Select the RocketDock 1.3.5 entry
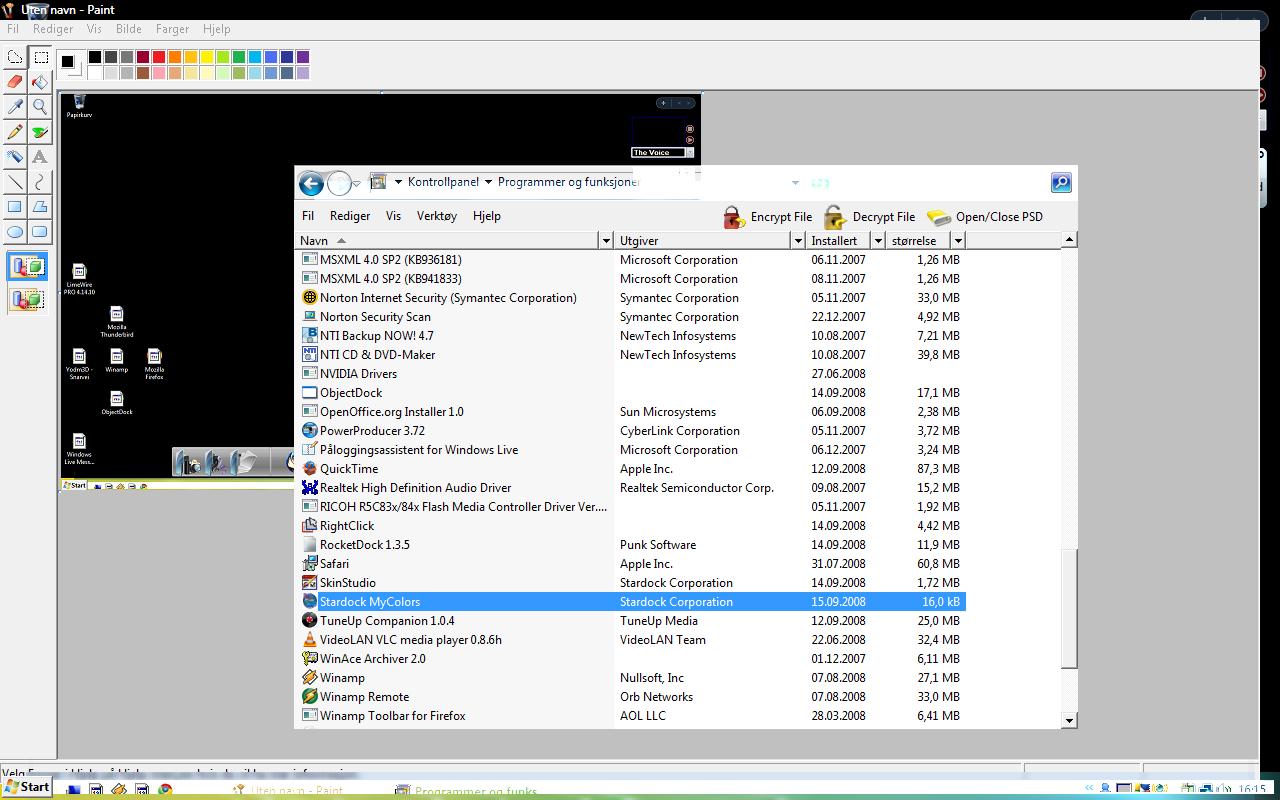Image resolution: width=1280 pixels, height=800 pixels. point(364,545)
